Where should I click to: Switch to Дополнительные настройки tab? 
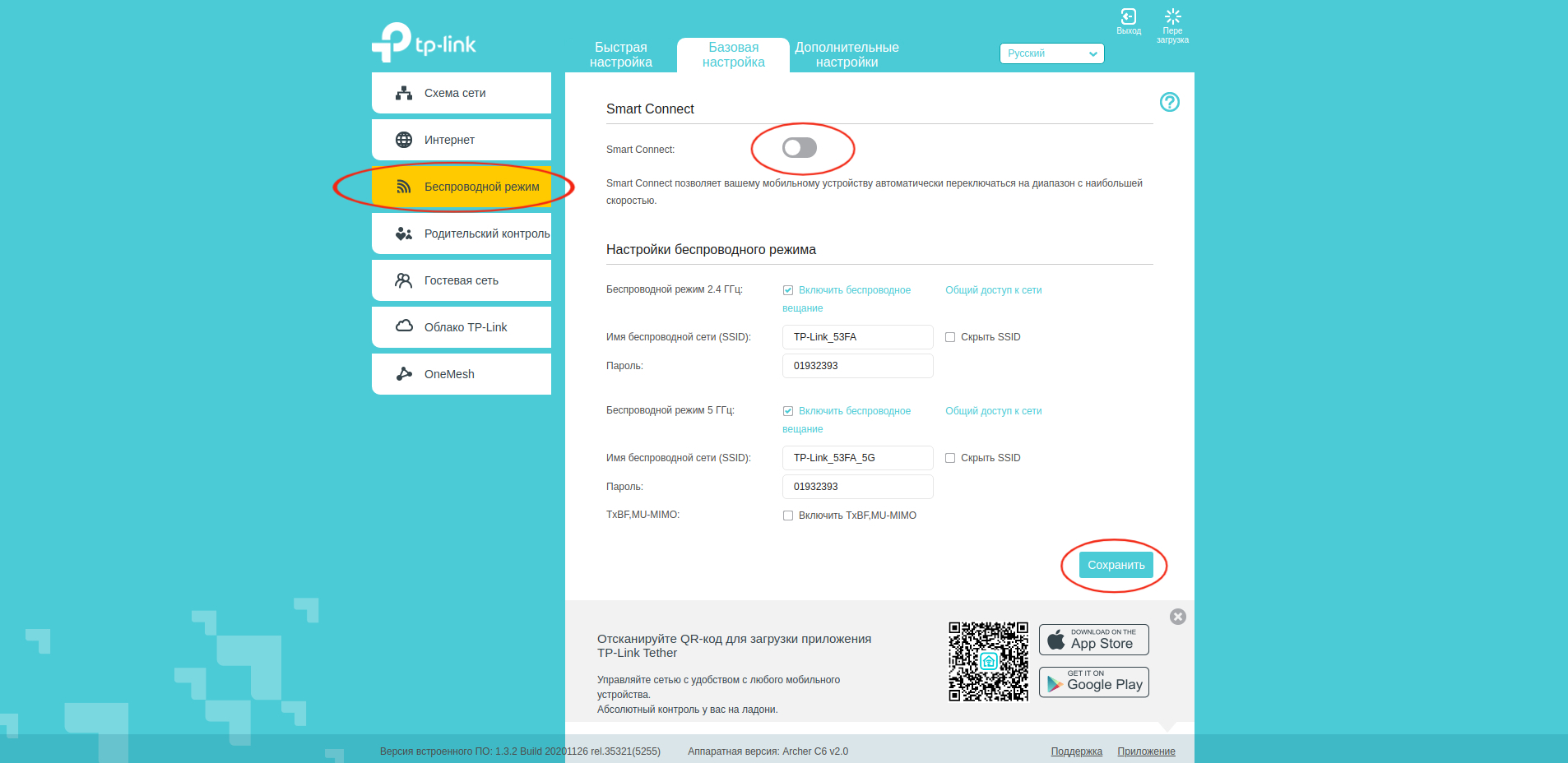click(x=847, y=55)
